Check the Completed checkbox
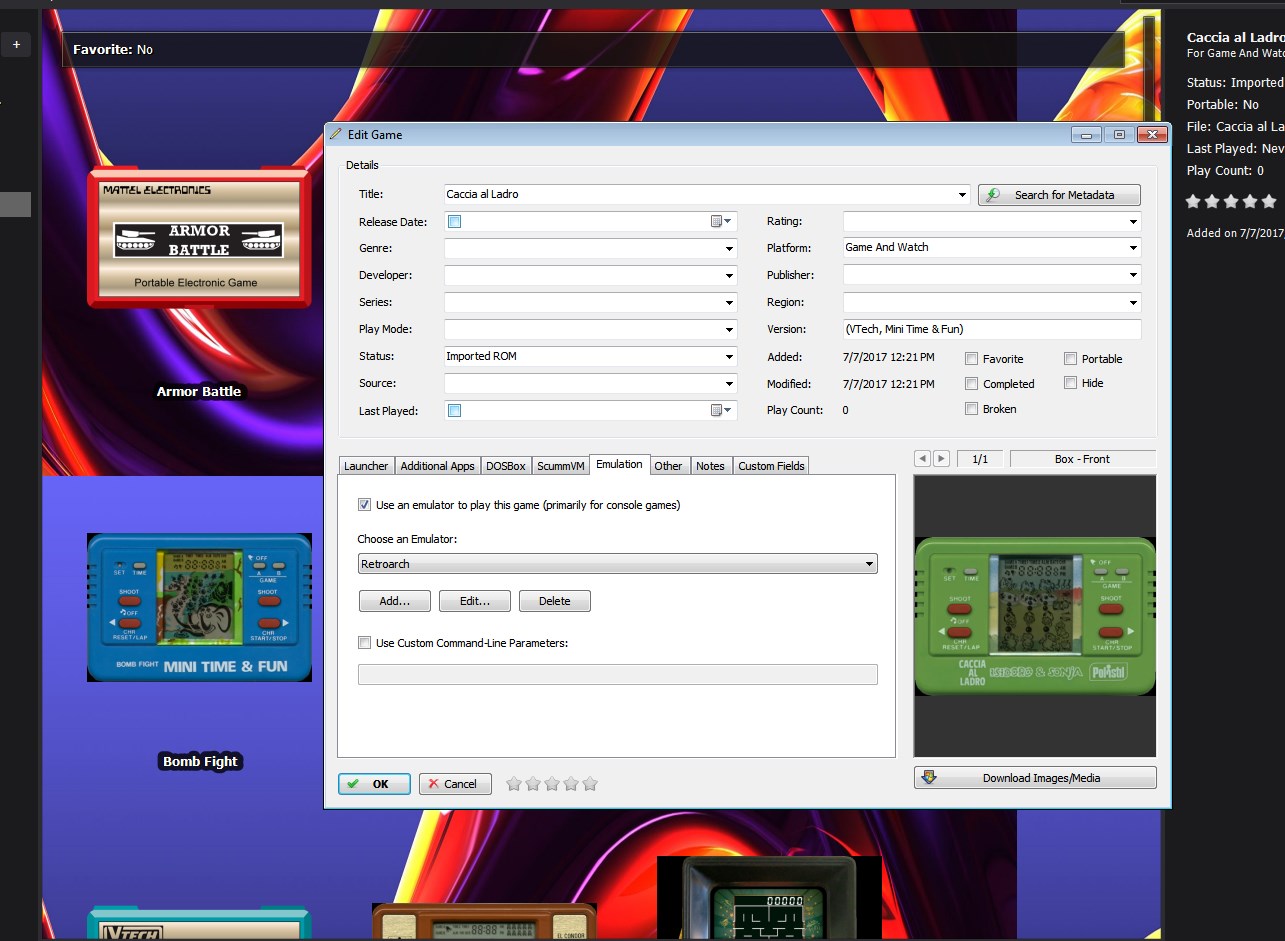The height and width of the screenshot is (941, 1285). point(971,383)
